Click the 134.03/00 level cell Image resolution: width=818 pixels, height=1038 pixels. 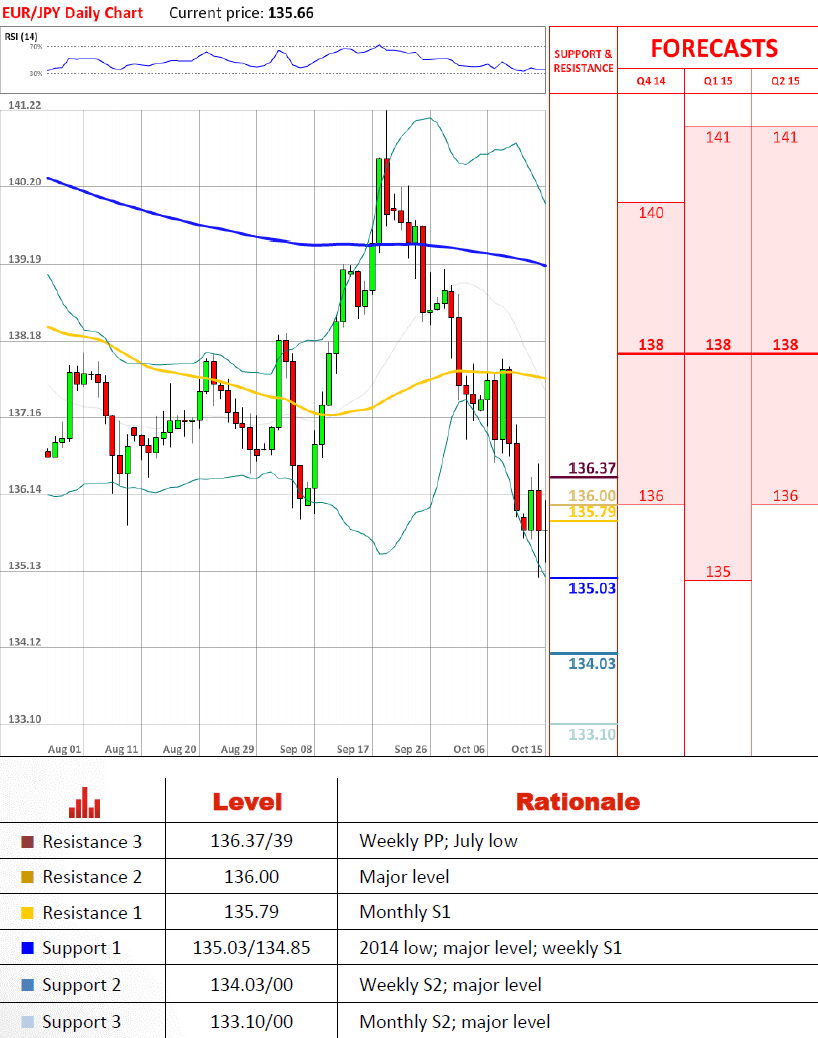click(251, 985)
